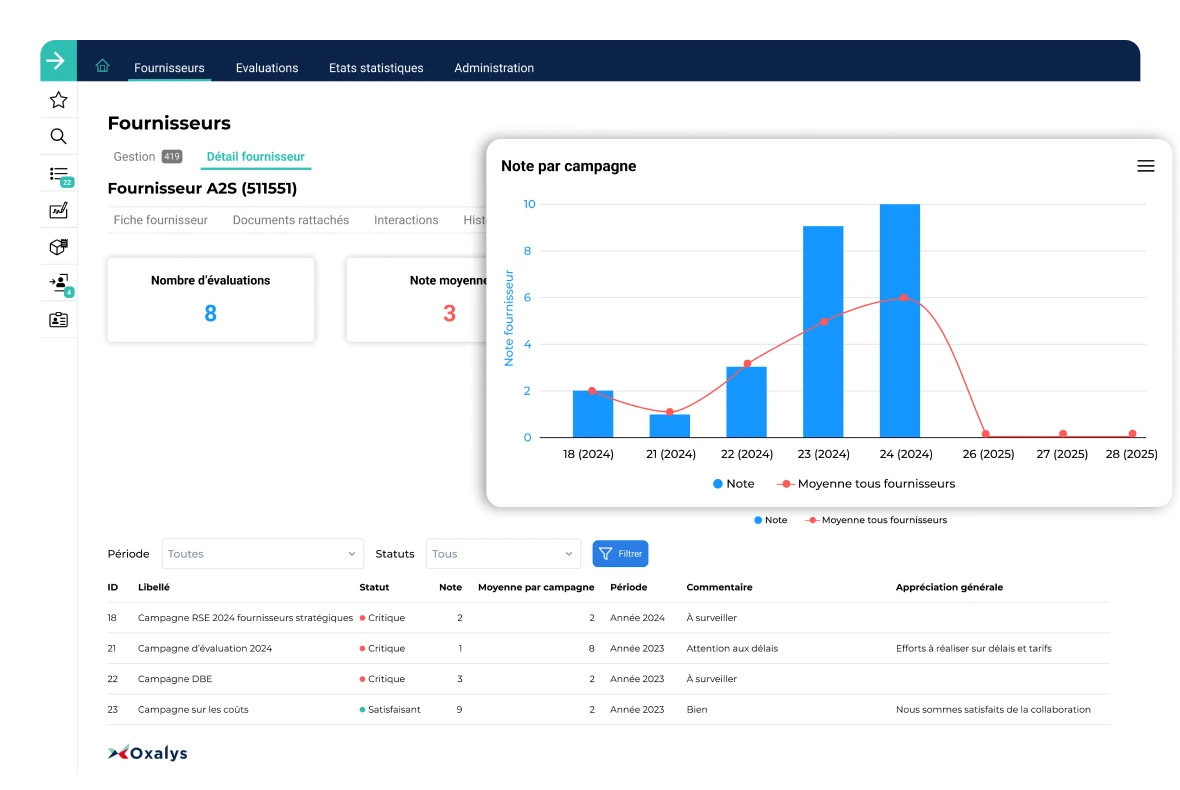Viewport: 1180px width, 790px height.
Task: Open the Etats statistiques menu
Action: click(376, 68)
